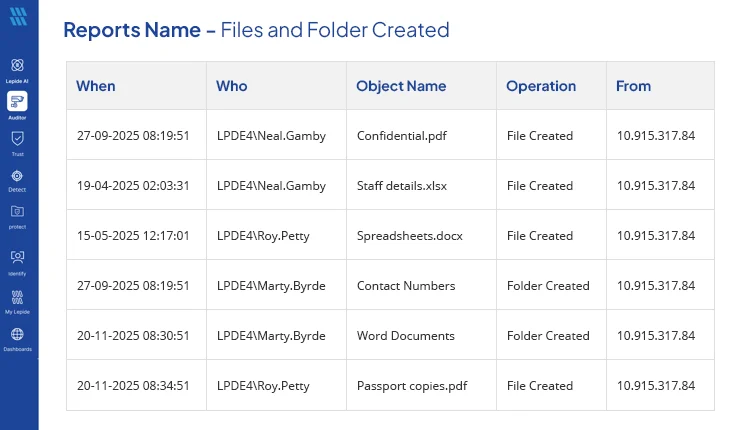731x430 pixels.
Task: Click File Created in the Spreadsheets.docx row
Action: (540, 236)
